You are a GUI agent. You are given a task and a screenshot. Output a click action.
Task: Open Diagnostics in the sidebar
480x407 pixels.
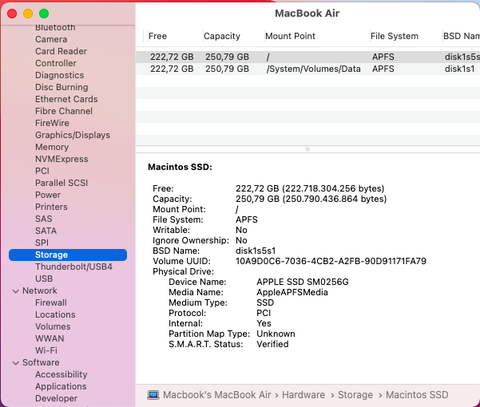pyautogui.click(x=60, y=75)
